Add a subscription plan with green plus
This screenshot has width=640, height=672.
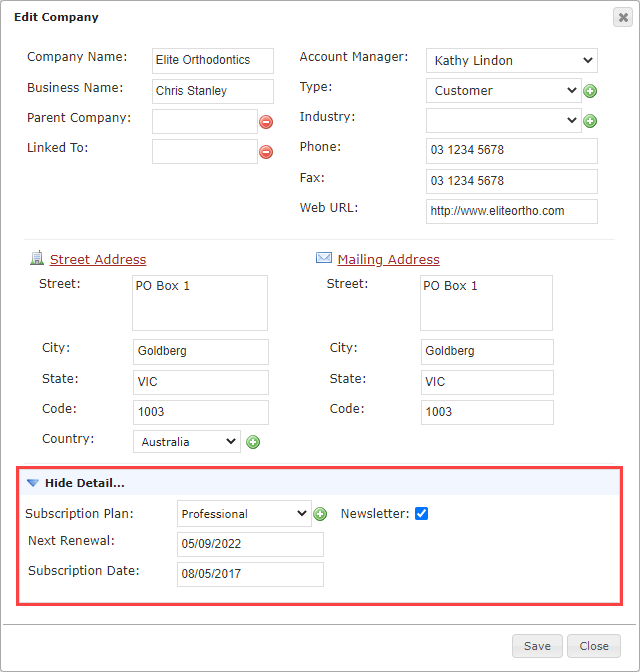pyautogui.click(x=320, y=513)
